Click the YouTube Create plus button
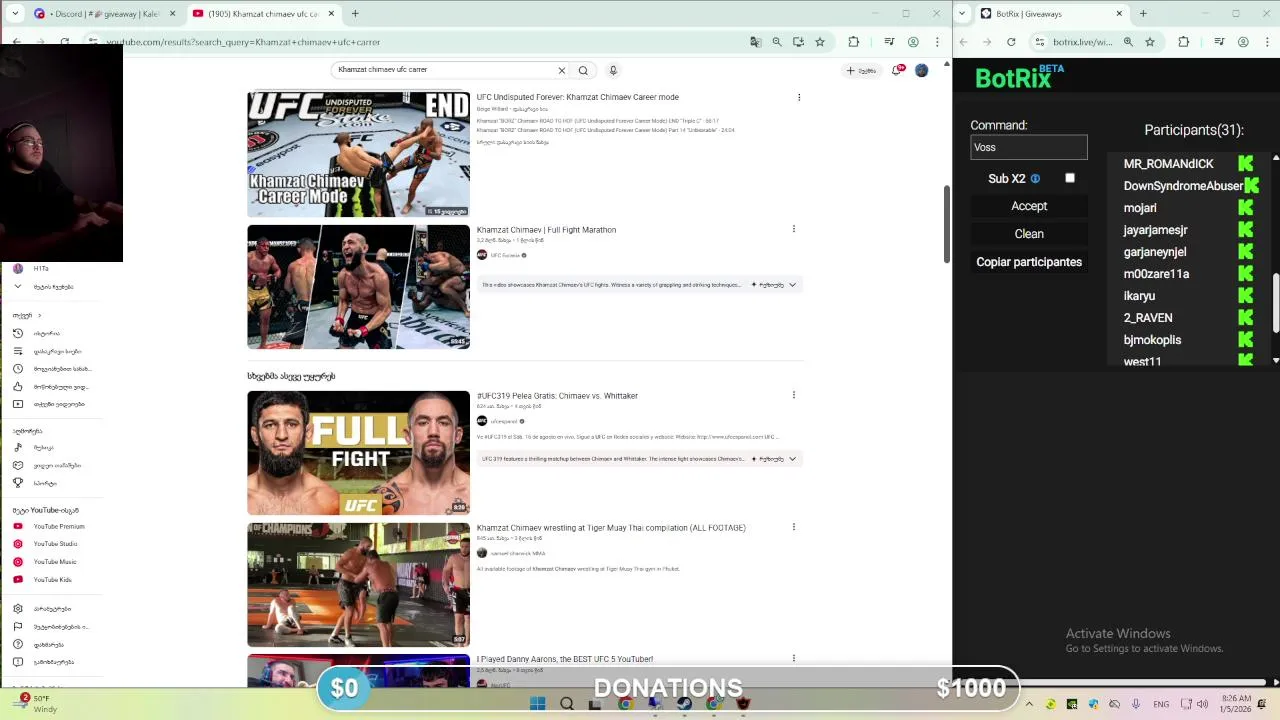1280x720 pixels. coord(861,70)
